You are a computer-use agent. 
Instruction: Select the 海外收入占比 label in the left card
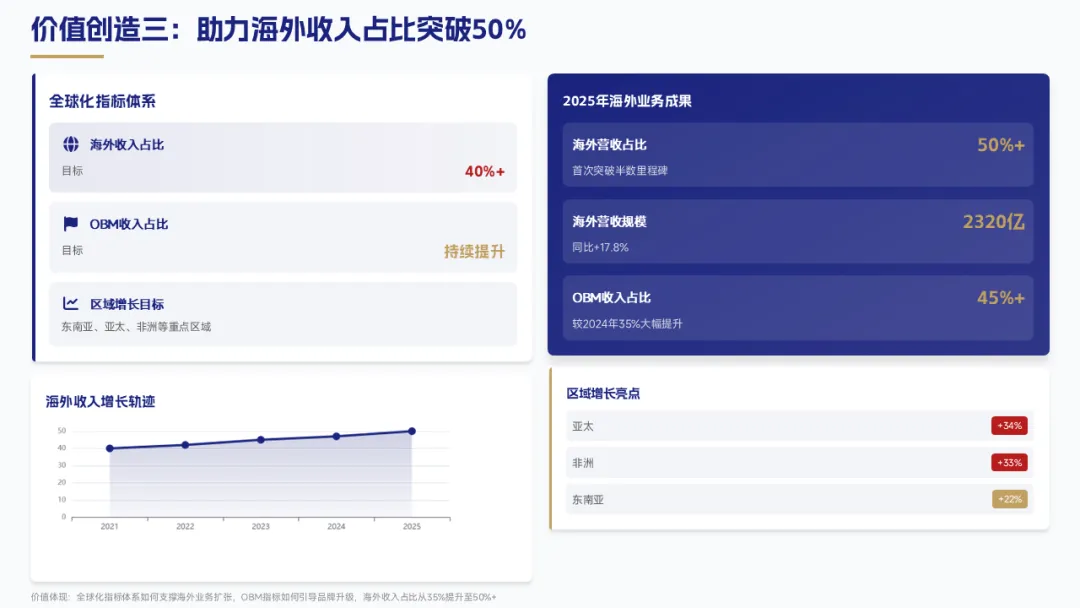127,145
